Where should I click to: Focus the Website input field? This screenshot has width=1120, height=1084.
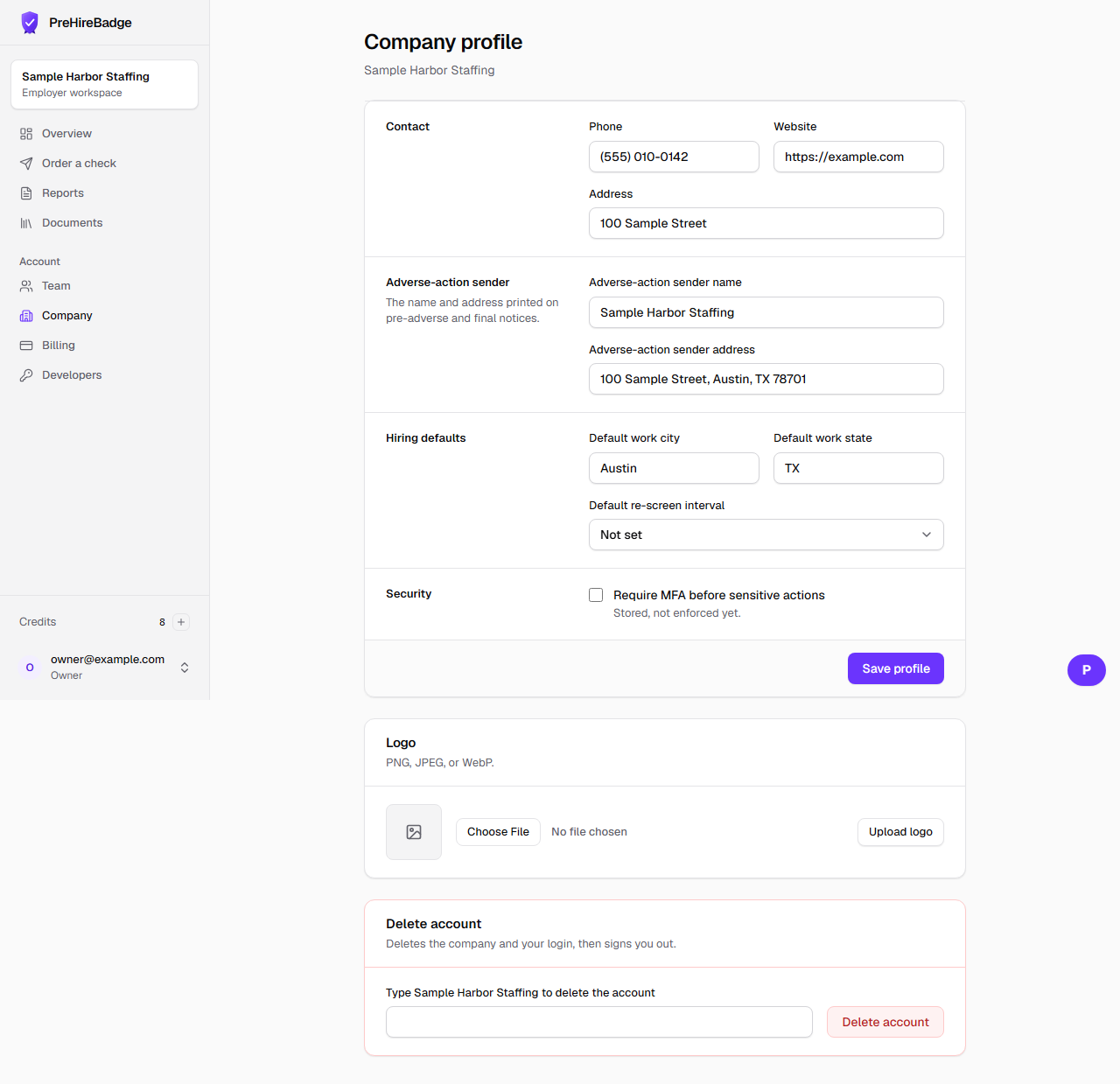click(858, 157)
